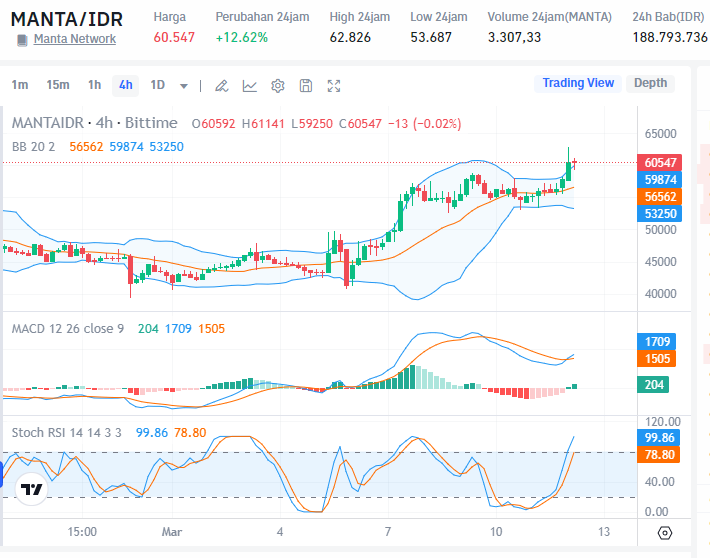The image size is (710, 558).
Task: Click the +12.62% 24h change value
Action: click(x=242, y=37)
